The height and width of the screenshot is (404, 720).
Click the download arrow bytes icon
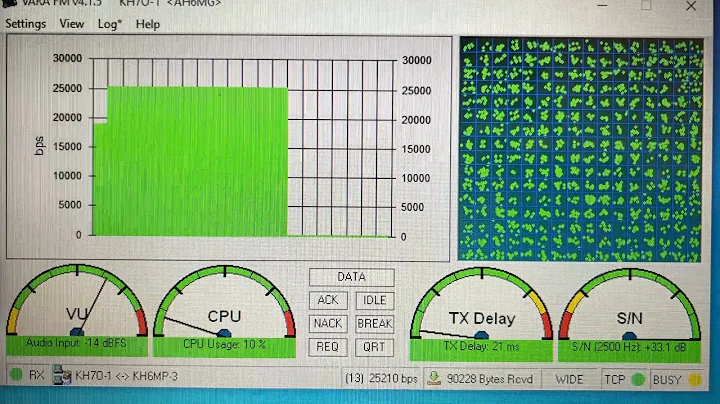433,378
